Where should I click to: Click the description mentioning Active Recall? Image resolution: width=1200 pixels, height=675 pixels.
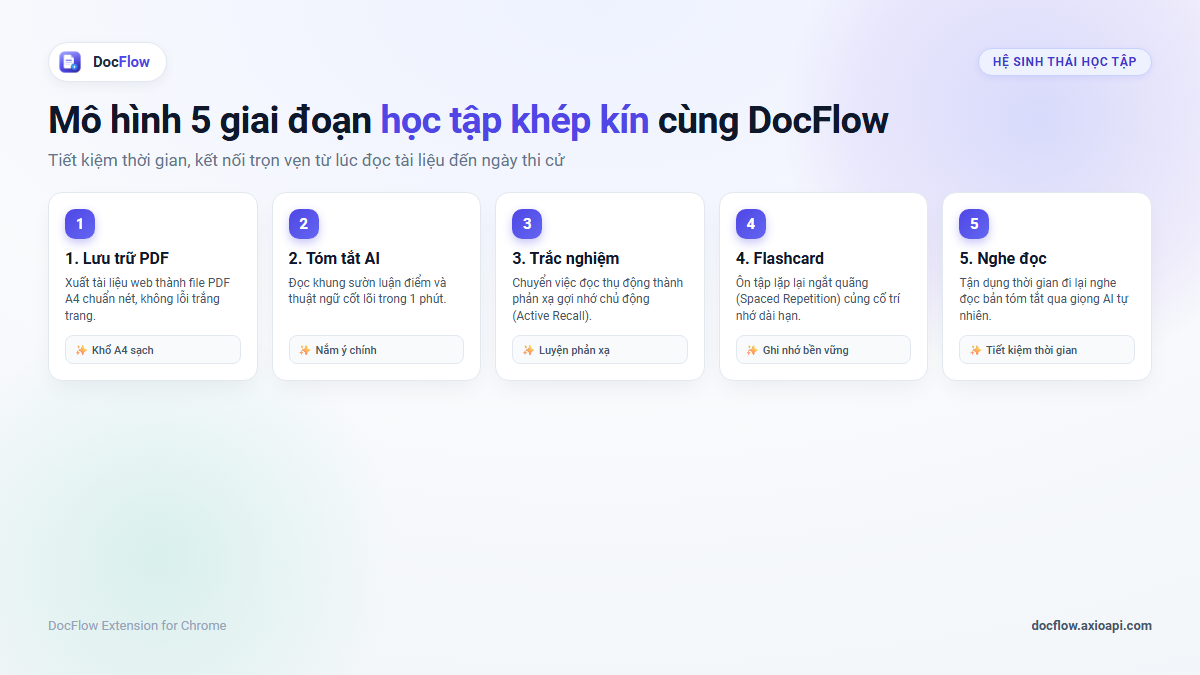(x=598, y=299)
